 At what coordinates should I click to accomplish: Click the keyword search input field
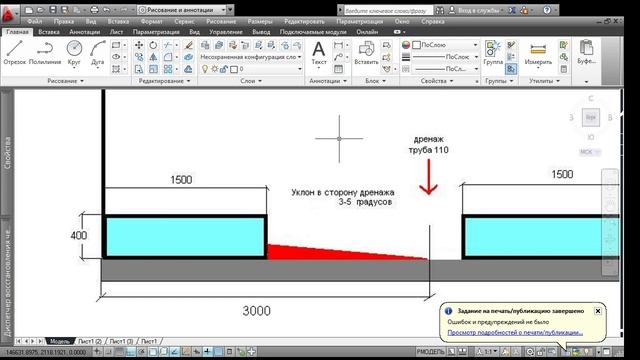coord(388,10)
